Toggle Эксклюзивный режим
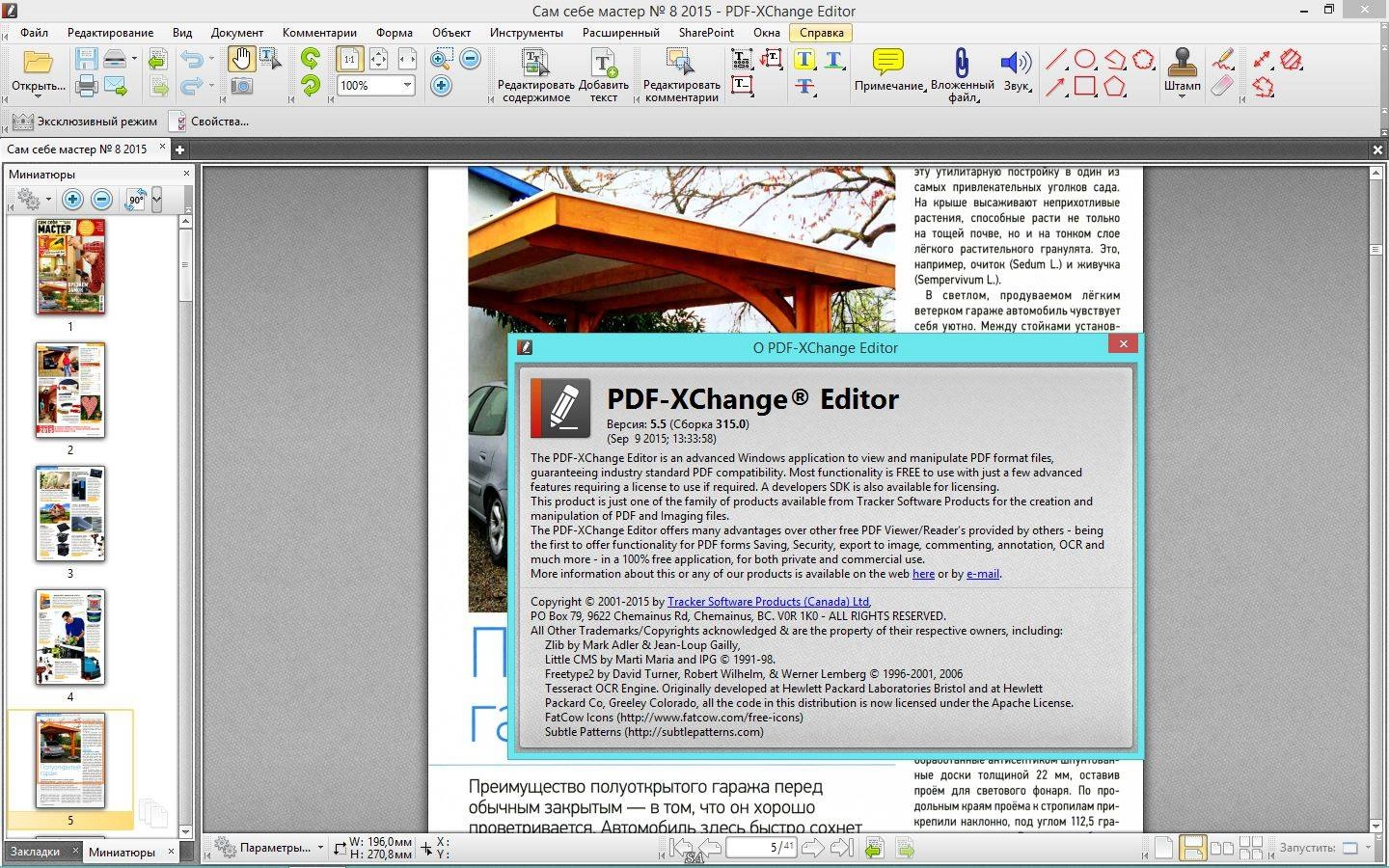This screenshot has height=868, width=1389. pyautogui.click(x=84, y=122)
